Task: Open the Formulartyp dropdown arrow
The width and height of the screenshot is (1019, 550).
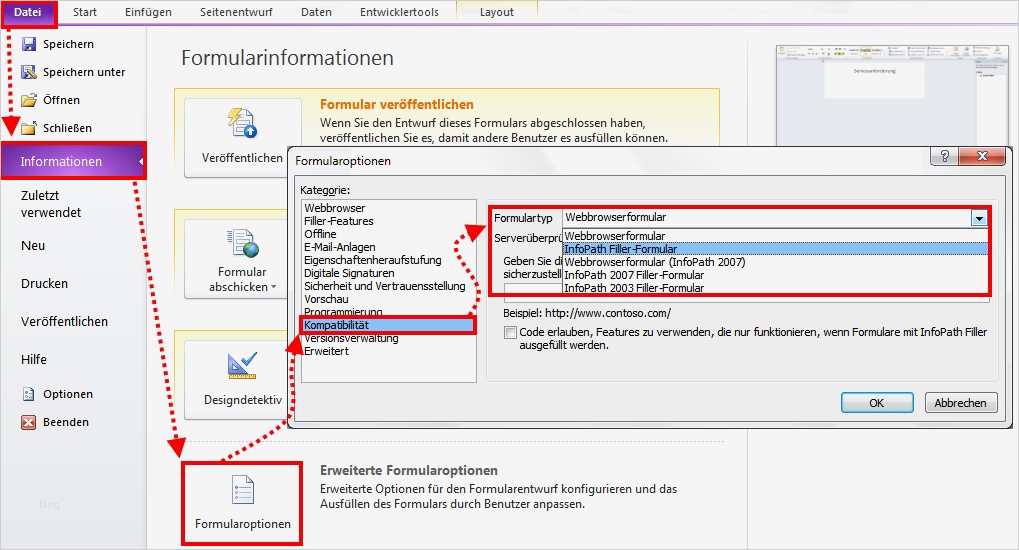Action: coord(979,218)
